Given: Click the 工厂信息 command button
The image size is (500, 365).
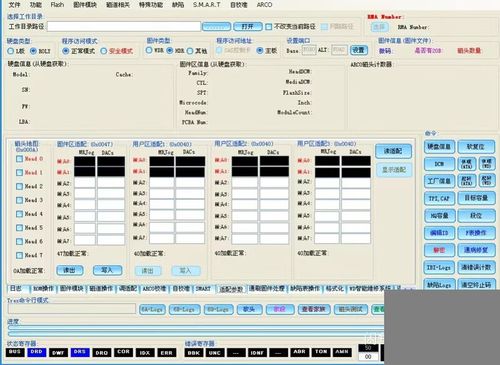Looking at the screenshot, I should (439, 181).
